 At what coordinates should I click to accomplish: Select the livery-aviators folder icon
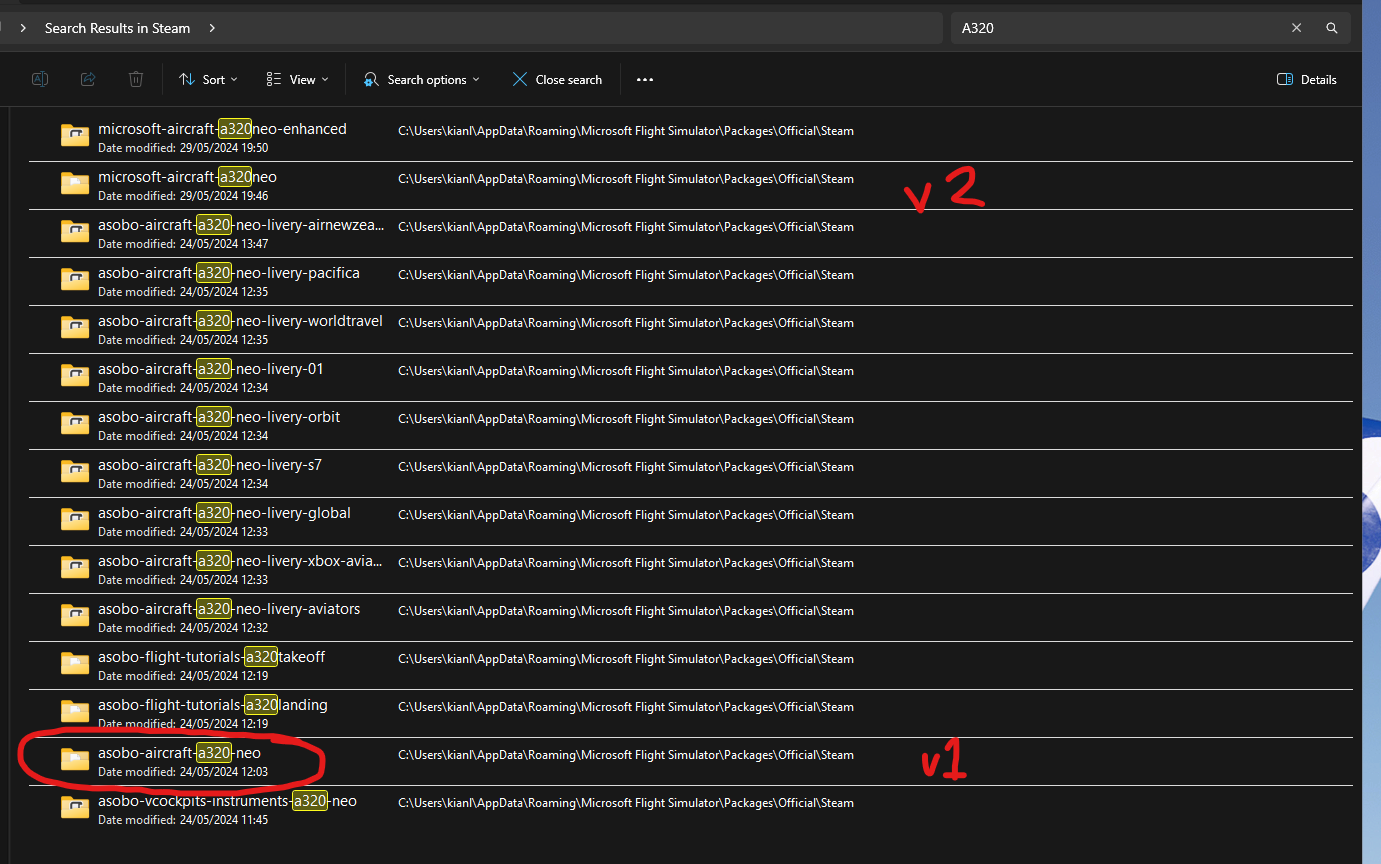[x=75, y=615]
